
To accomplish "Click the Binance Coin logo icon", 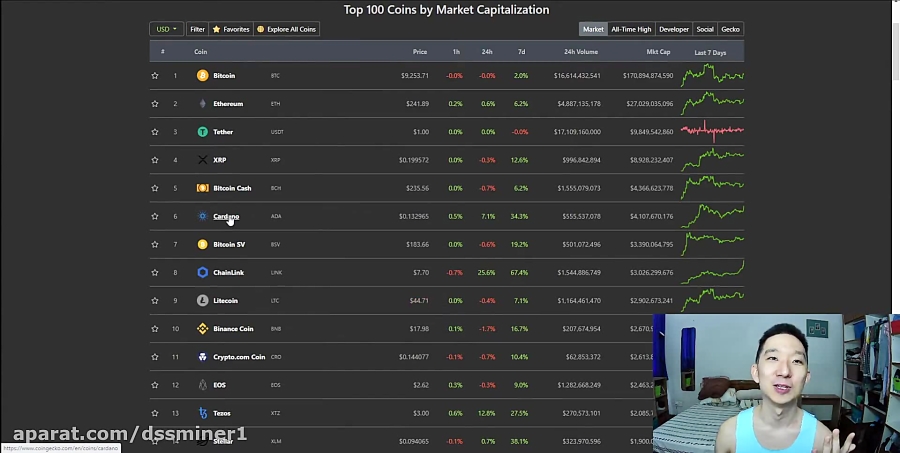I will 203,328.
